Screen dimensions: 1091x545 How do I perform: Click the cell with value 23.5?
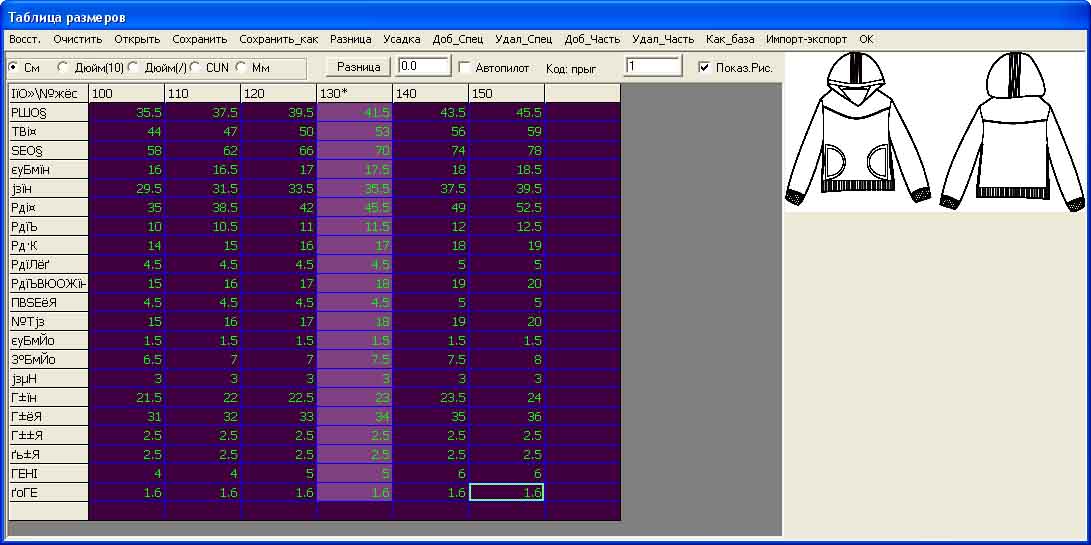[430, 397]
